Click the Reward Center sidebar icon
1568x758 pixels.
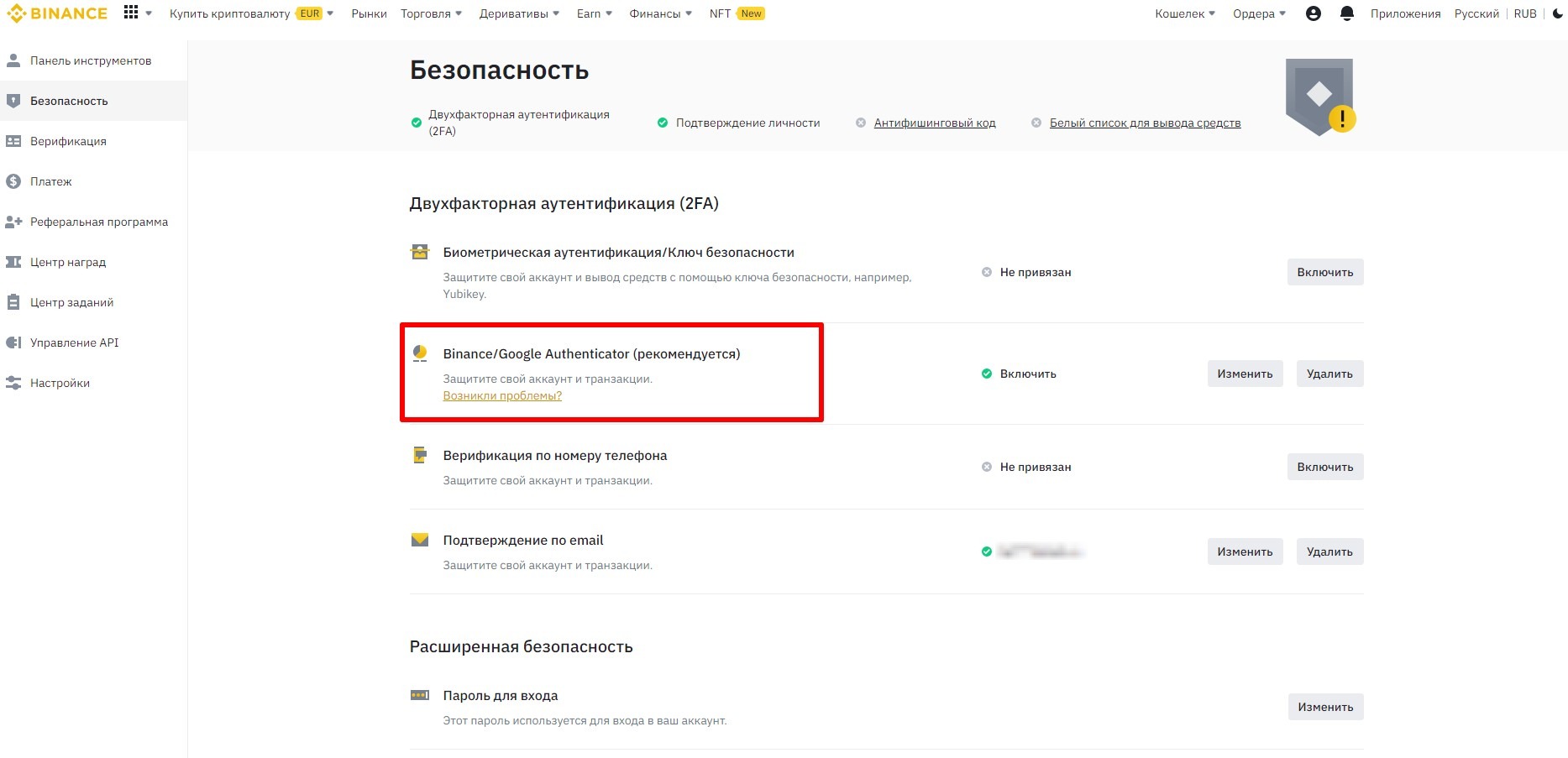(13, 262)
